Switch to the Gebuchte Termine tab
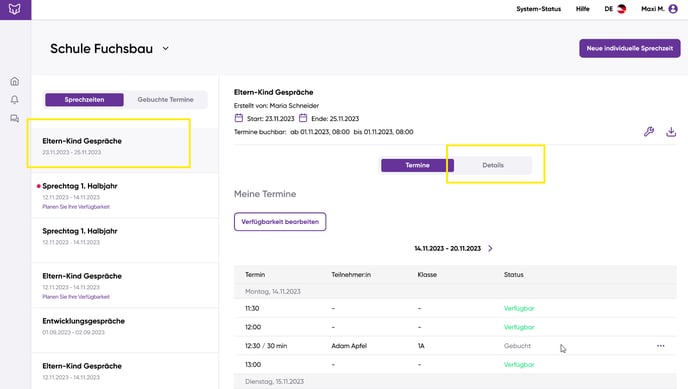 (x=165, y=100)
